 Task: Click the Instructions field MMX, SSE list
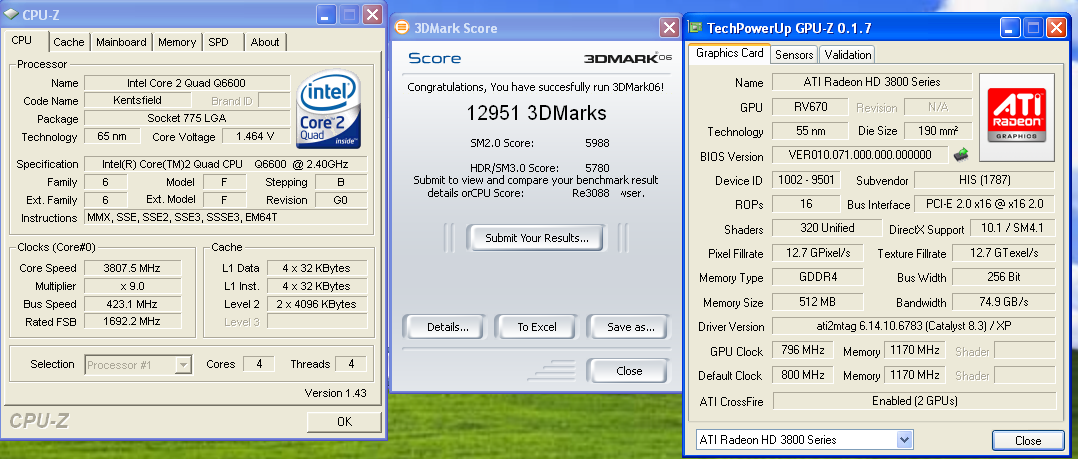pyautogui.click(x=226, y=218)
